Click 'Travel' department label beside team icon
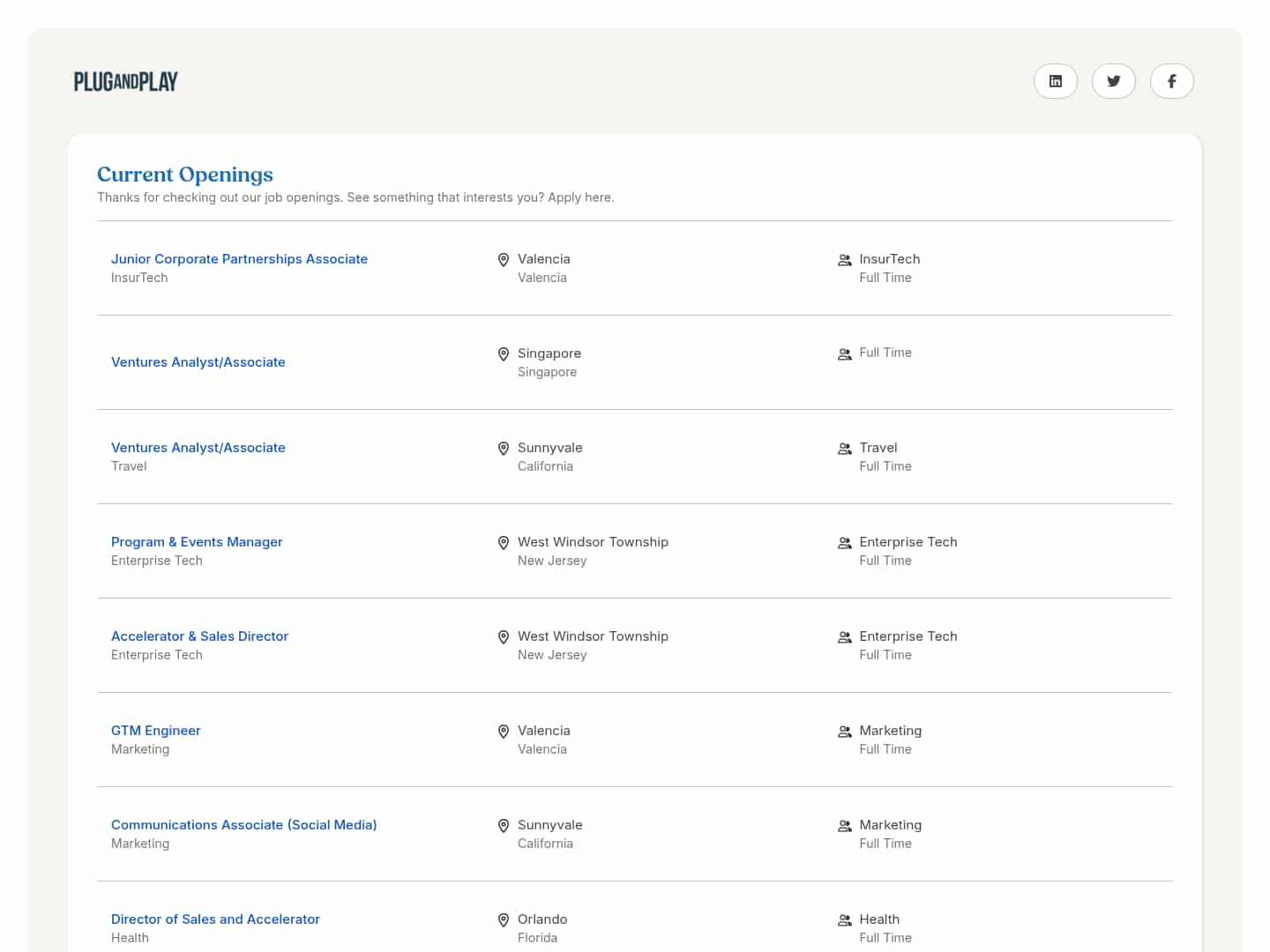 (x=878, y=448)
